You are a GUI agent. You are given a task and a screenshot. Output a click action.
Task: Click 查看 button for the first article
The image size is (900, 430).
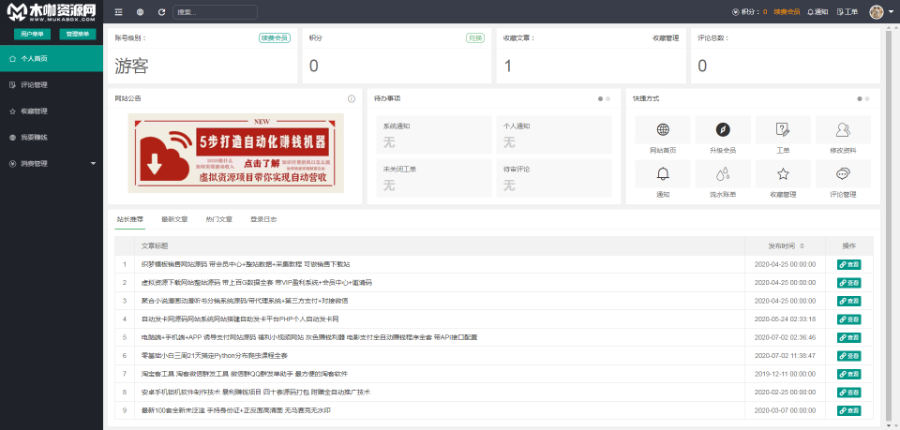pyautogui.click(x=848, y=264)
